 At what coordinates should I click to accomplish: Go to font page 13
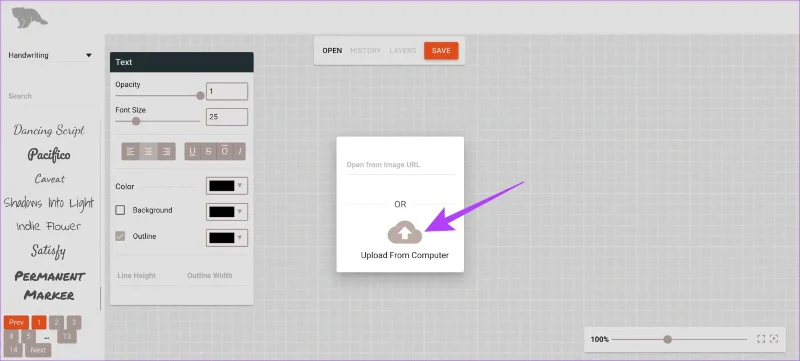point(67,336)
